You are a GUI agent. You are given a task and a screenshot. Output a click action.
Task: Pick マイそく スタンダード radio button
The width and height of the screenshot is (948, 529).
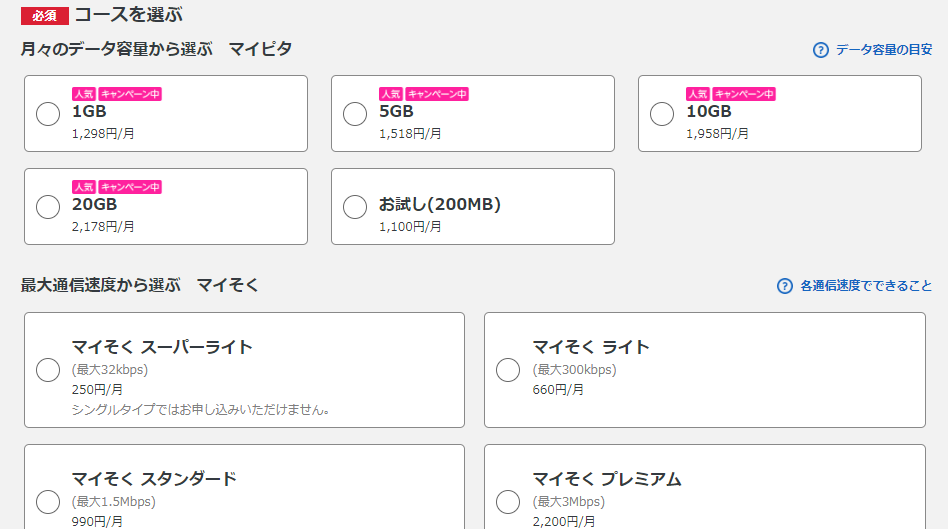(x=48, y=502)
